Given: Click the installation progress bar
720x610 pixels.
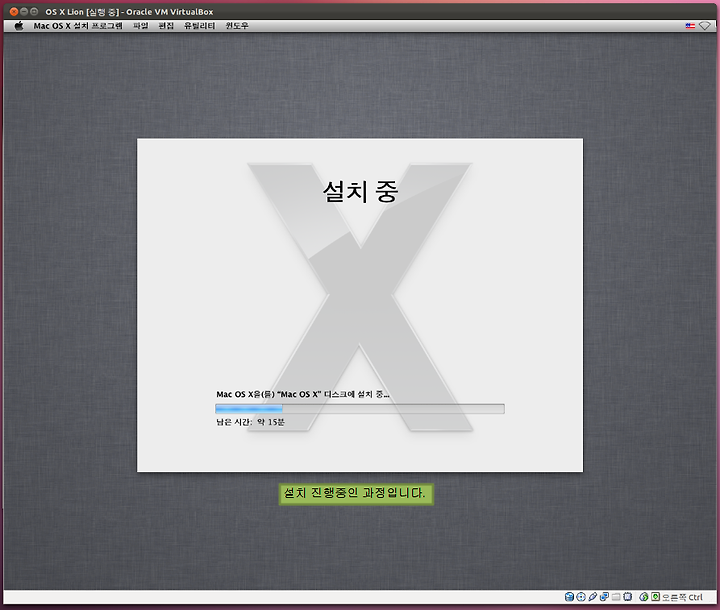Looking at the screenshot, I should tap(360, 408).
